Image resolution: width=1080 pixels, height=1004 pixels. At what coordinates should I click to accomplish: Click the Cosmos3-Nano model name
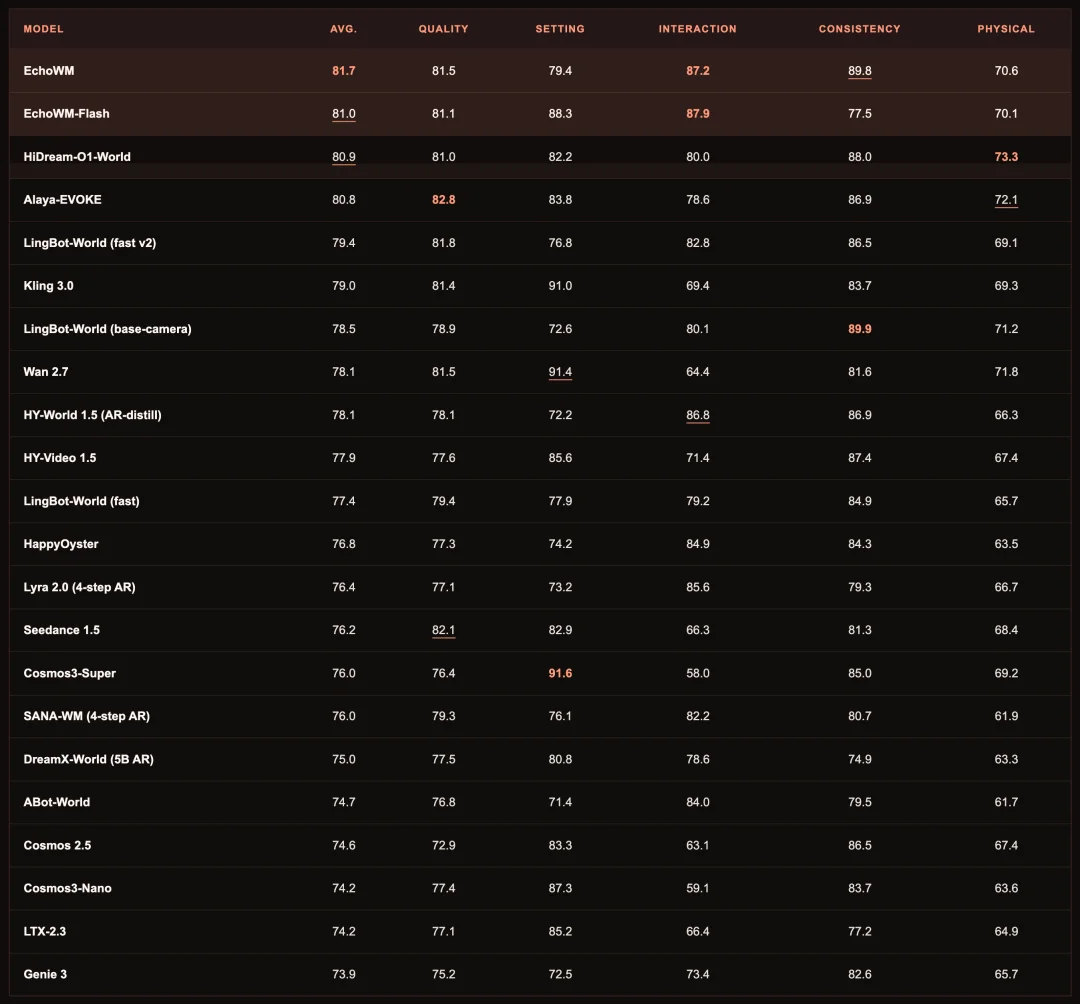click(68, 888)
